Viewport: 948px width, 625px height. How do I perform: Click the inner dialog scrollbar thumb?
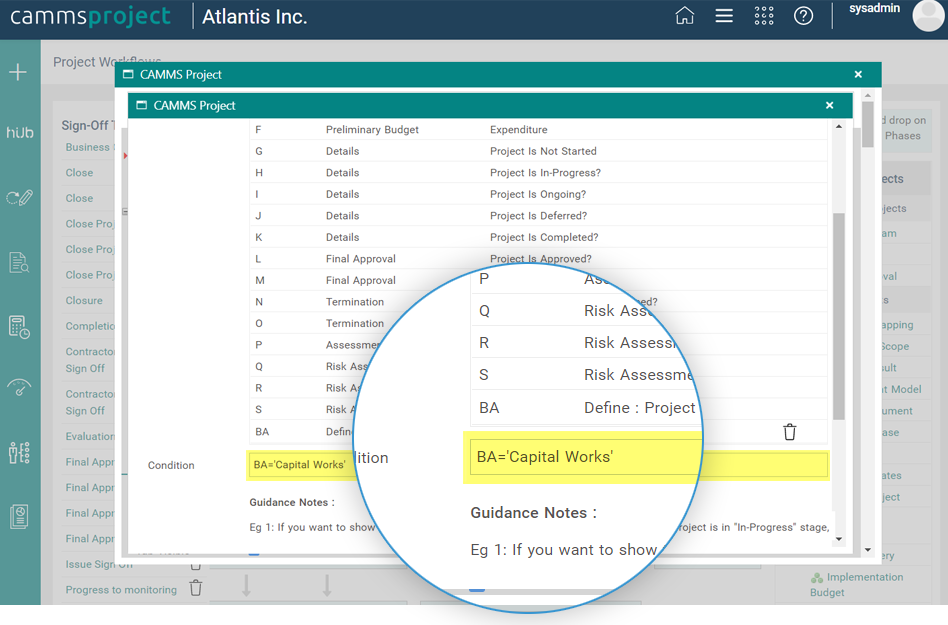[x=839, y=316]
